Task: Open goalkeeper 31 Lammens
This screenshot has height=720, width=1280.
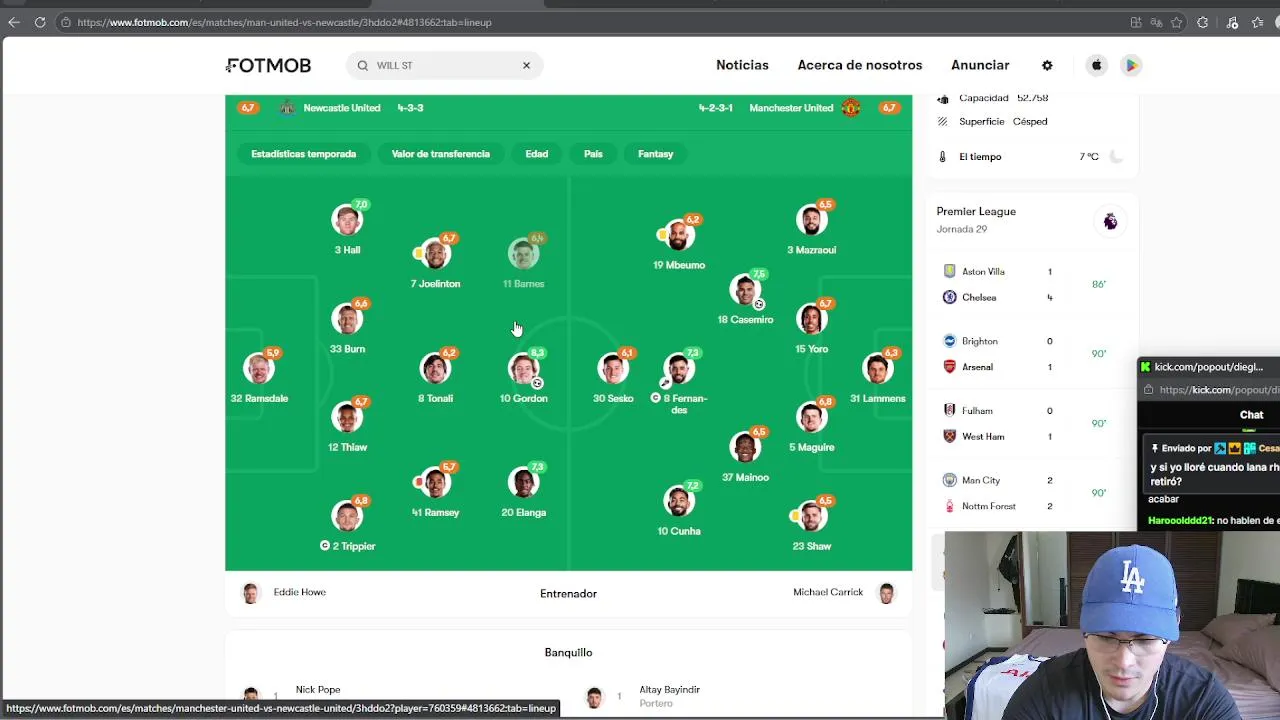Action: (x=877, y=376)
